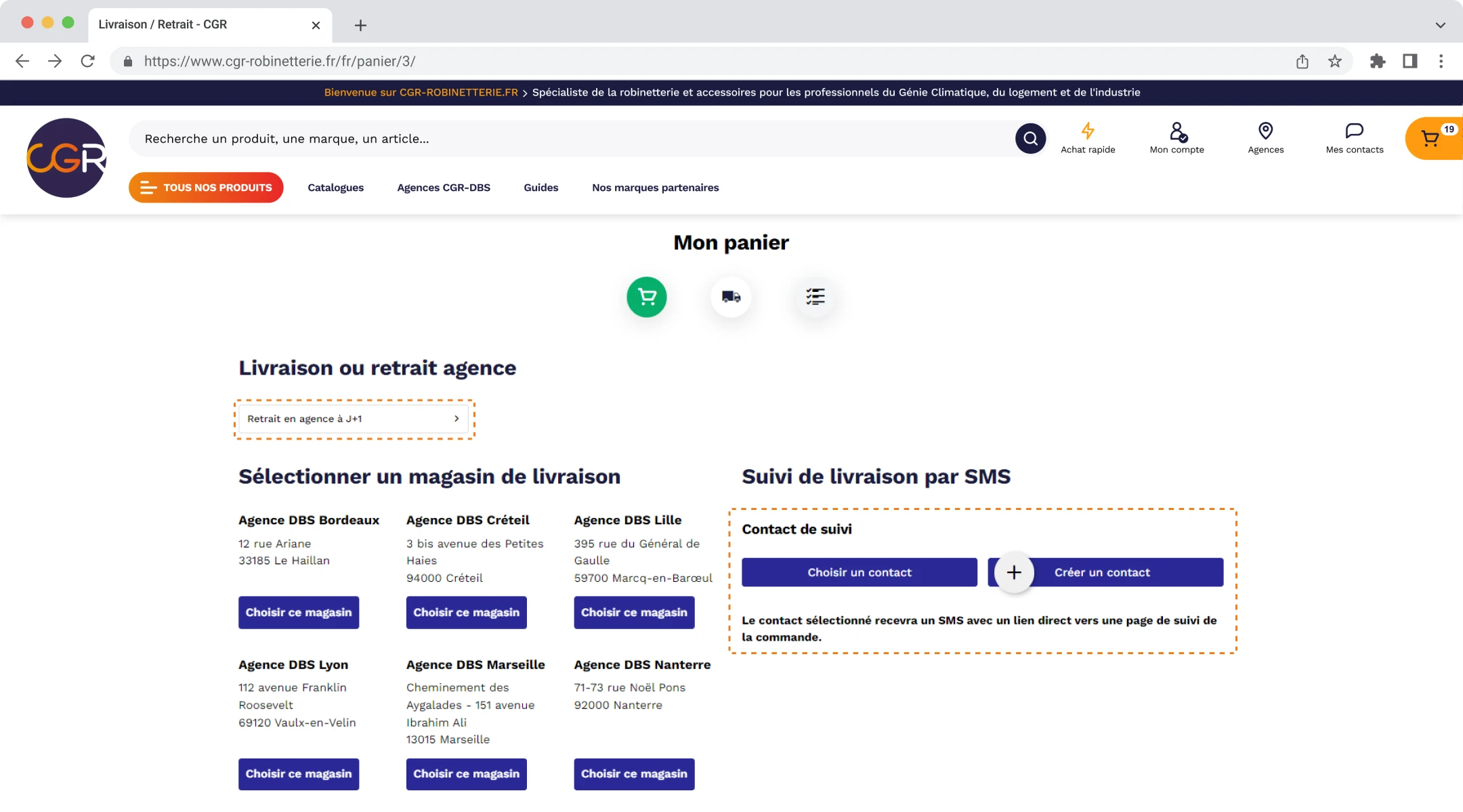
Task: Choose Agence DBS Bordeaux store
Action: (299, 612)
